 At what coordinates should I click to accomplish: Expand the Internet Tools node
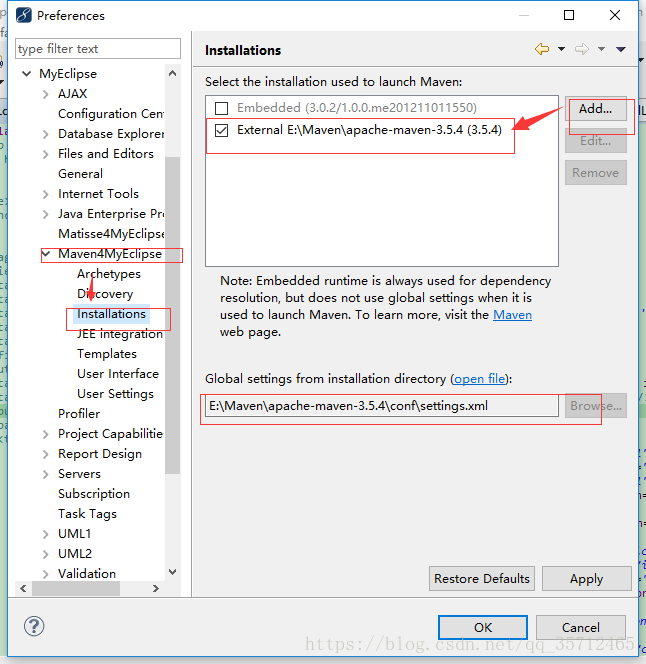46,194
